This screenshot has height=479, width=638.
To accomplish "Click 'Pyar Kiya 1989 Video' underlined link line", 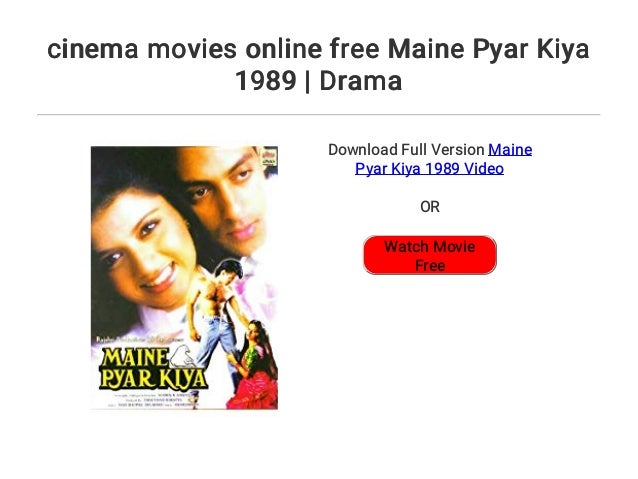I will coord(429,168).
